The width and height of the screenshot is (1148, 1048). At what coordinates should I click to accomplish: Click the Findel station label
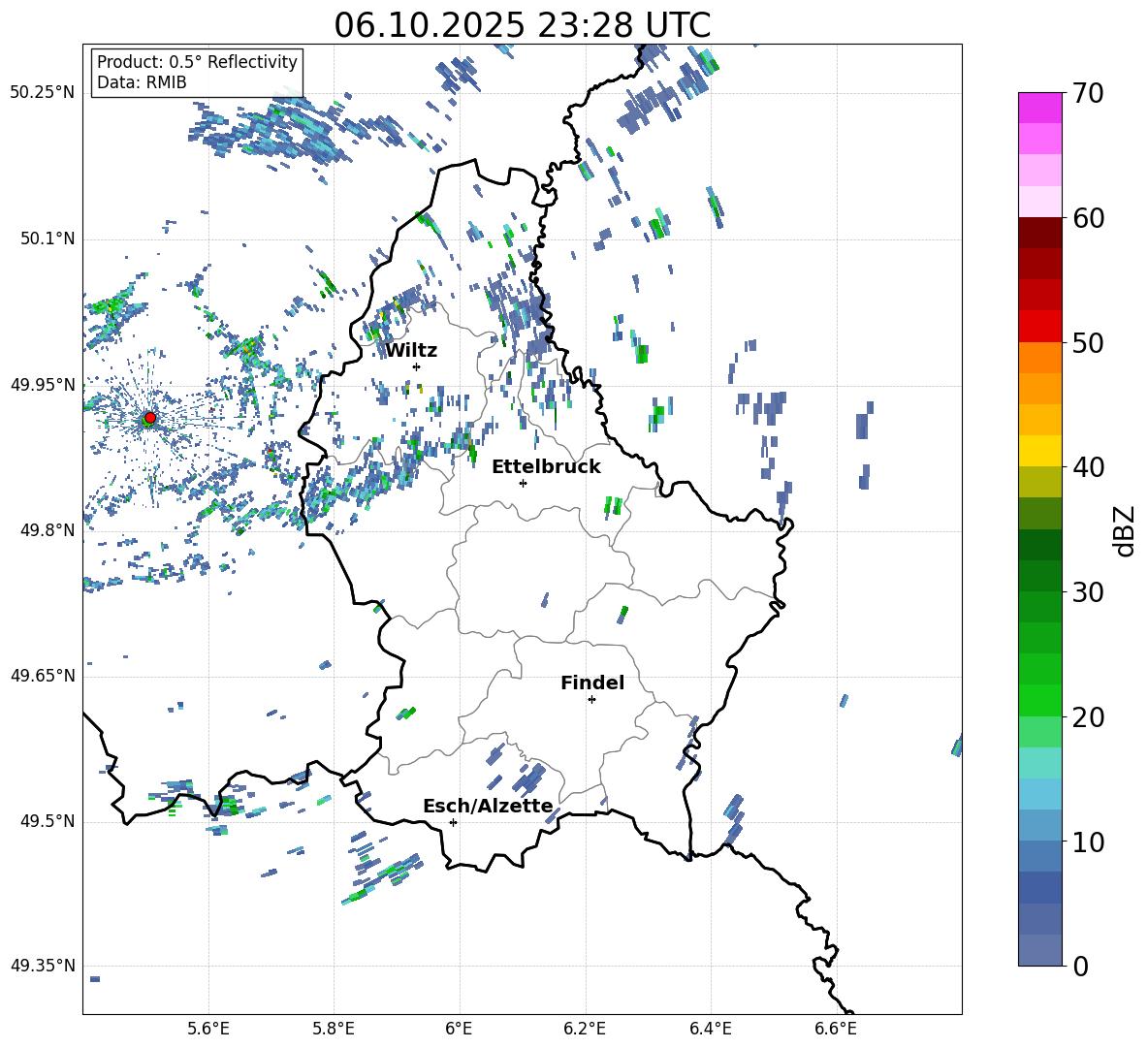pos(592,683)
